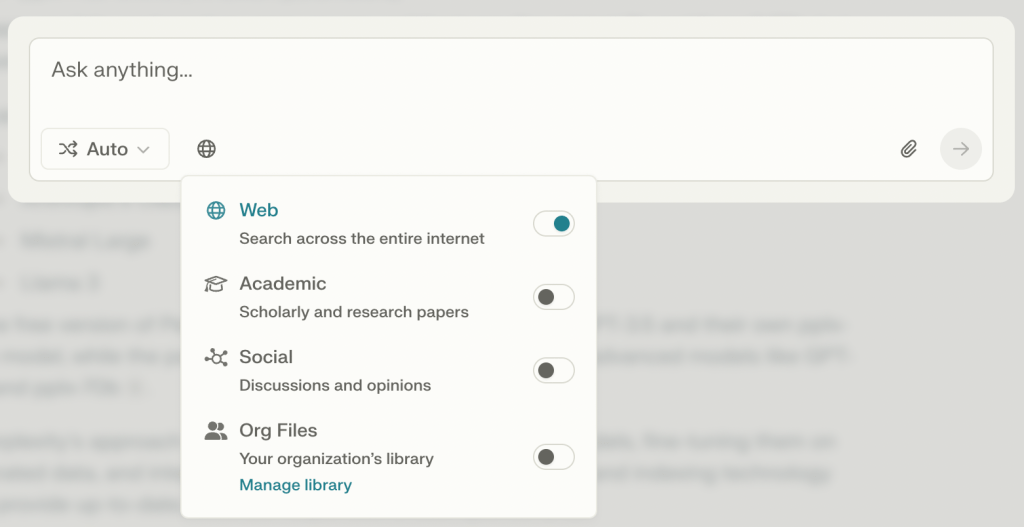Open the Manage library link

(x=295, y=485)
